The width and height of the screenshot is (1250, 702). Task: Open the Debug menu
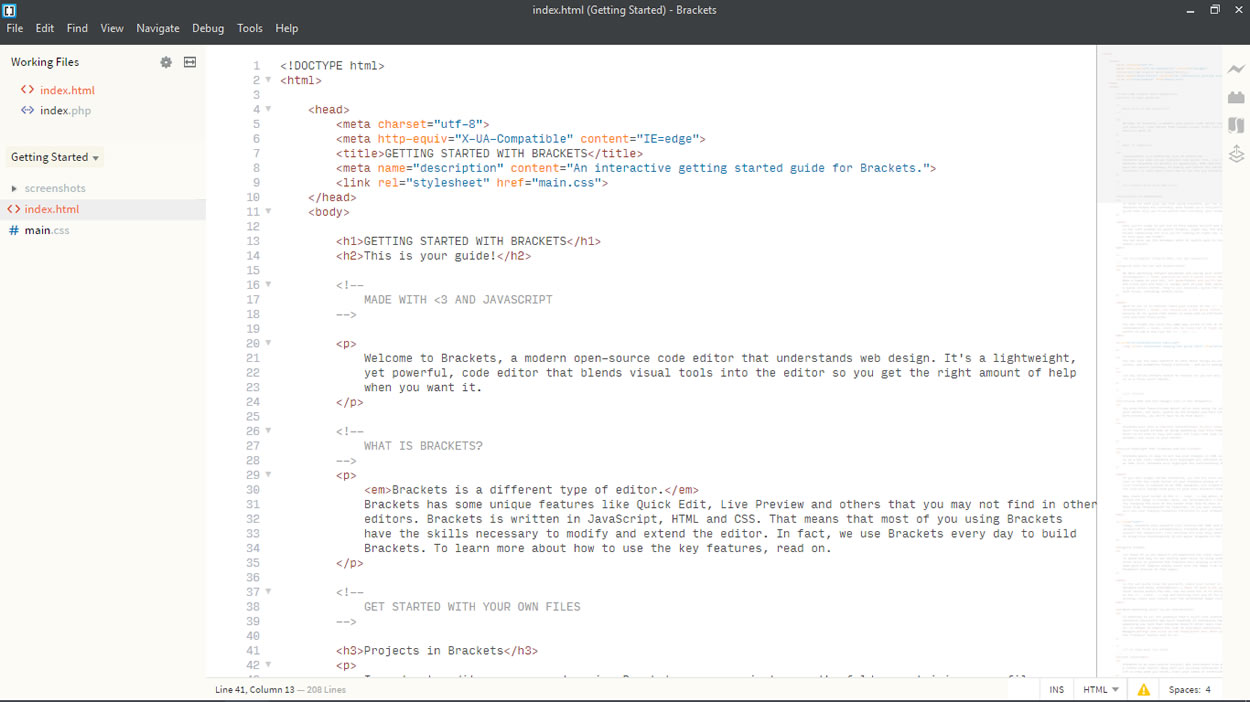(208, 28)
